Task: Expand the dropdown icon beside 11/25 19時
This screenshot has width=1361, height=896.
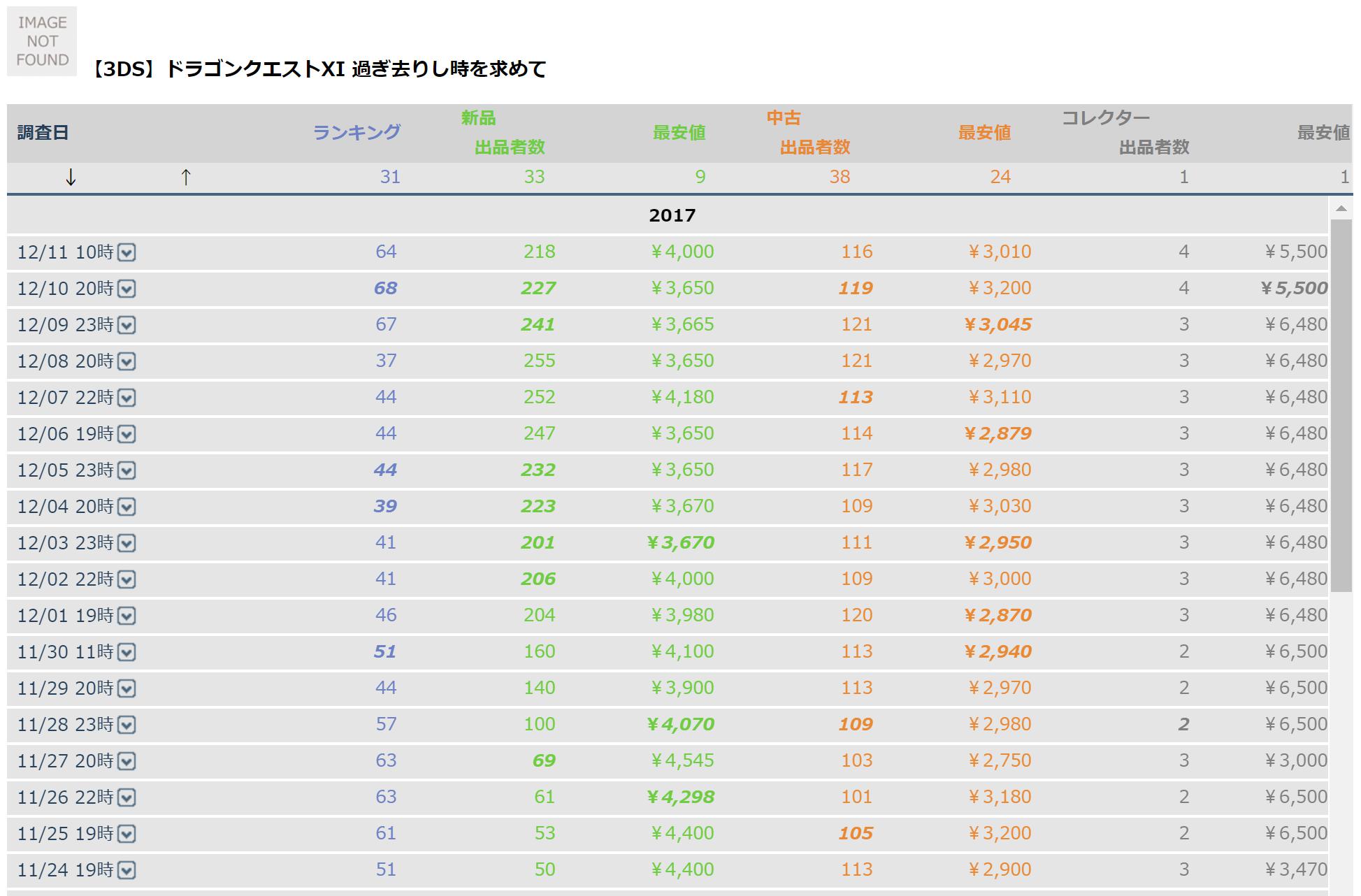Action: [x=127, y=834]
